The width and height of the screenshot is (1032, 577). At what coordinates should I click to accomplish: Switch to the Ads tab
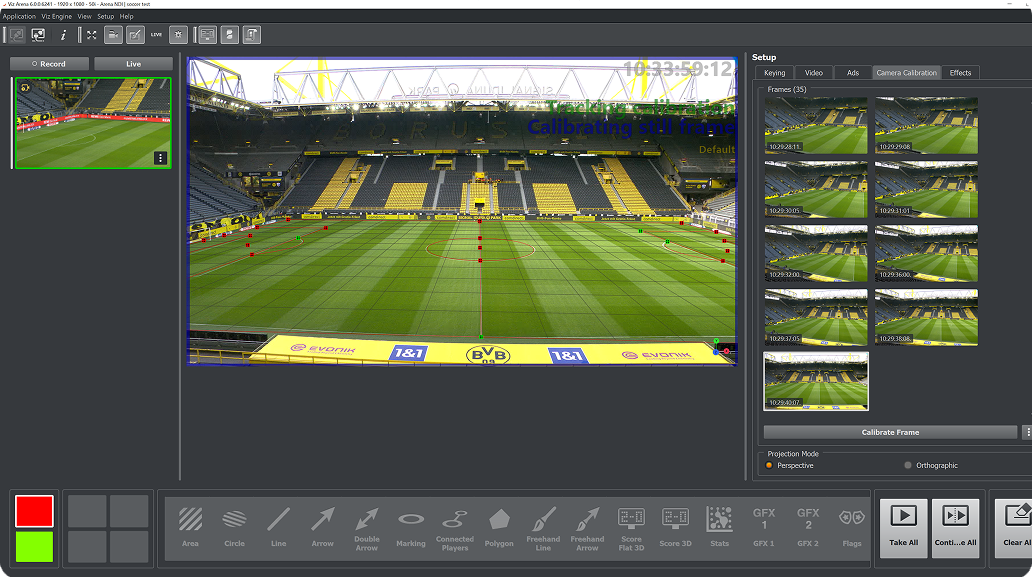click(x=853, y=73)
